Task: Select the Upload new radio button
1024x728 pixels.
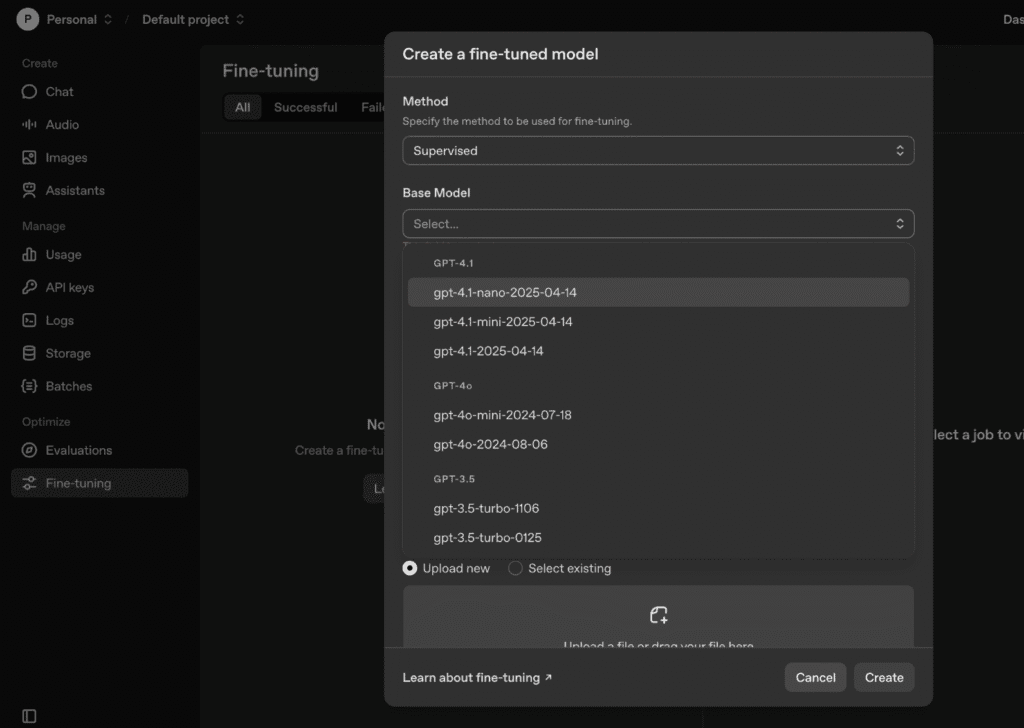Action: tap(410, 568)
